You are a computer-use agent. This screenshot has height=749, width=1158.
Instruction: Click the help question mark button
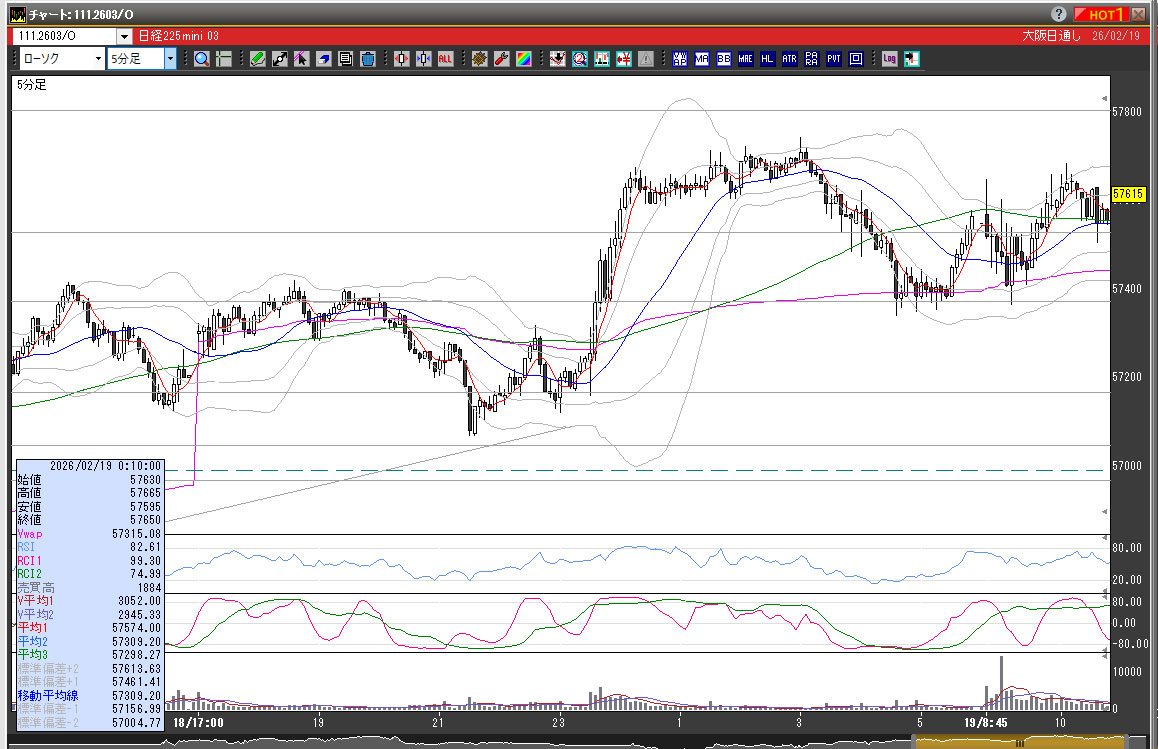(1059, 14)
